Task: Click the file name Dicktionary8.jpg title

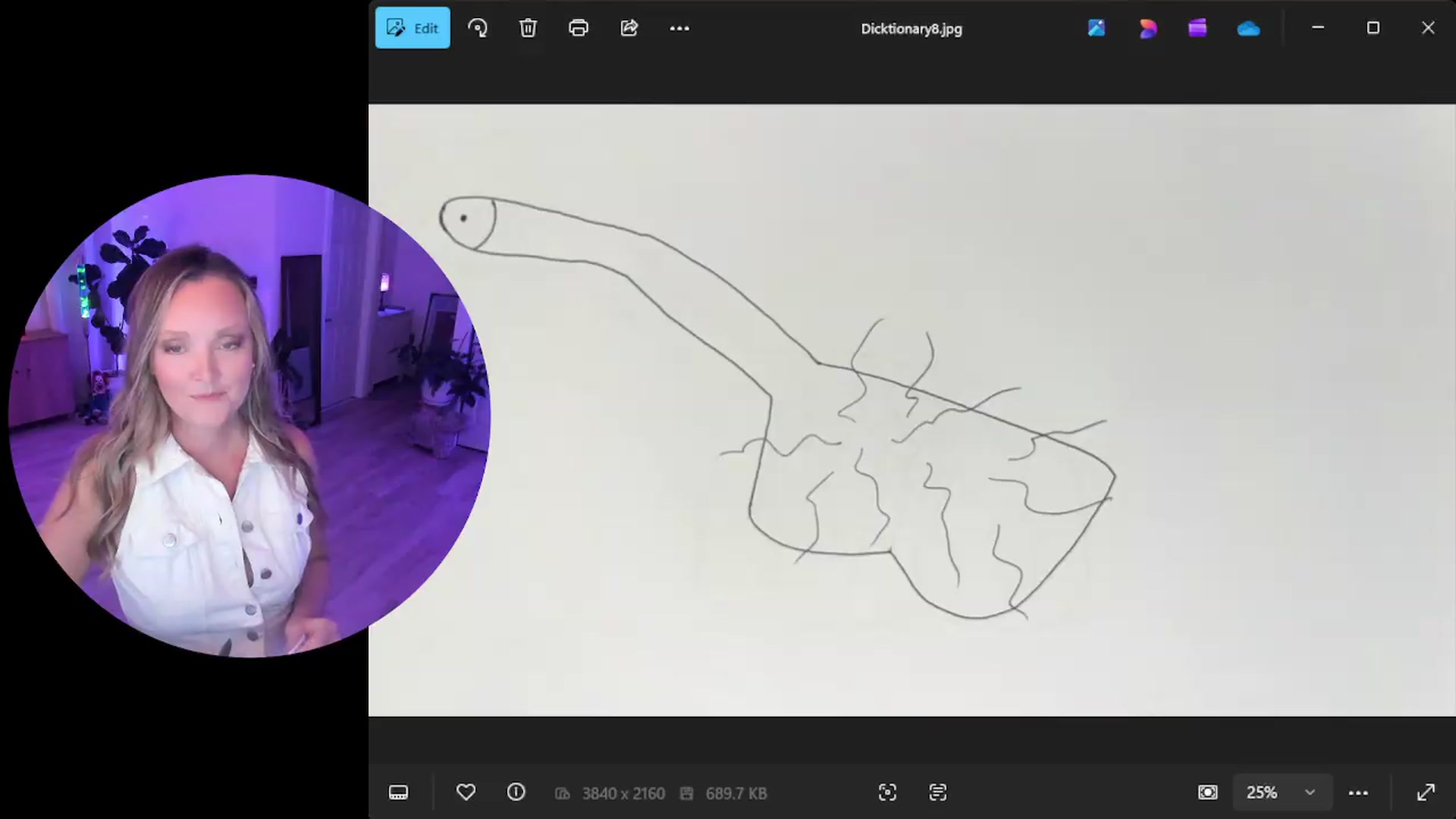Action: pos(911,29)
